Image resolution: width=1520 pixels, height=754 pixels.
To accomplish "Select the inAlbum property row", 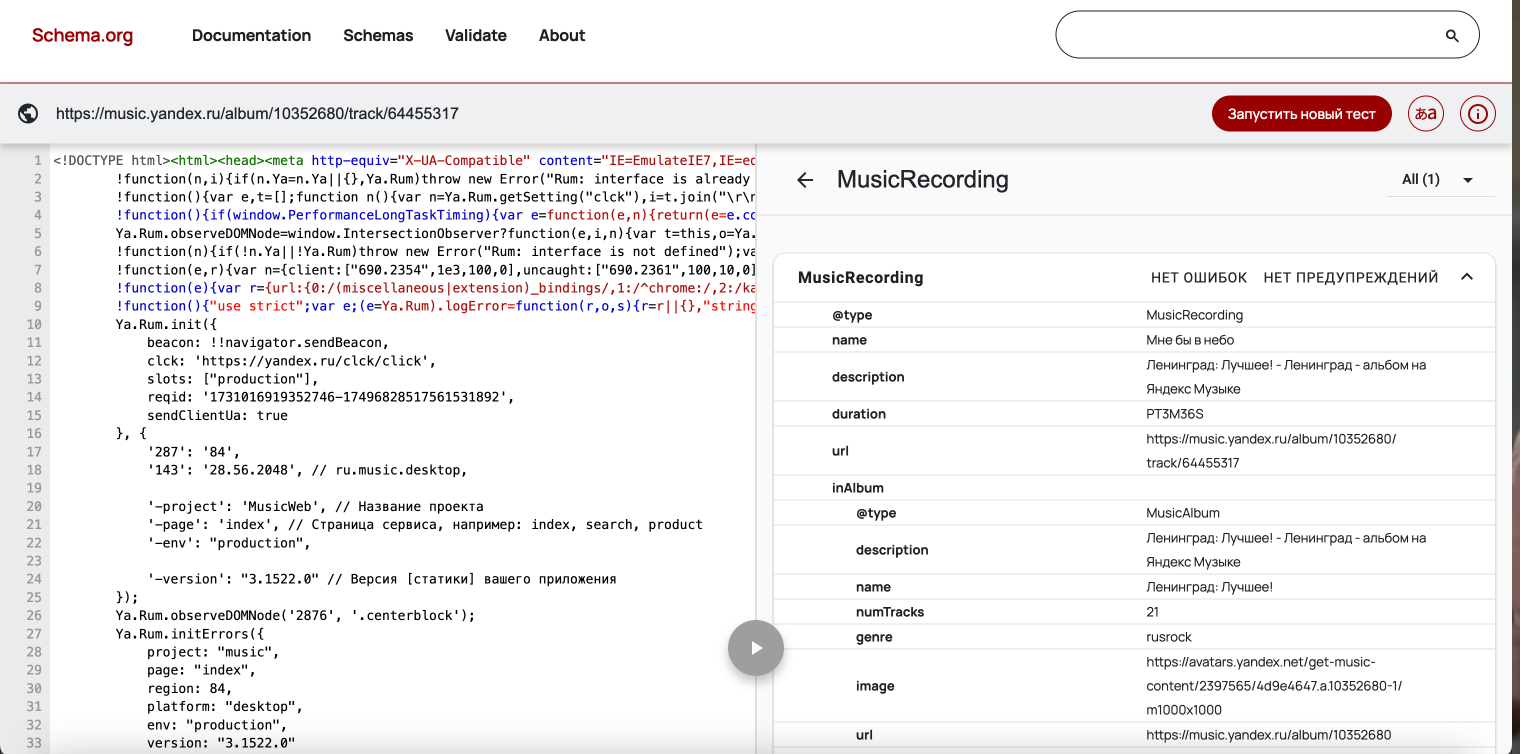I will click(x=857, y=488).
